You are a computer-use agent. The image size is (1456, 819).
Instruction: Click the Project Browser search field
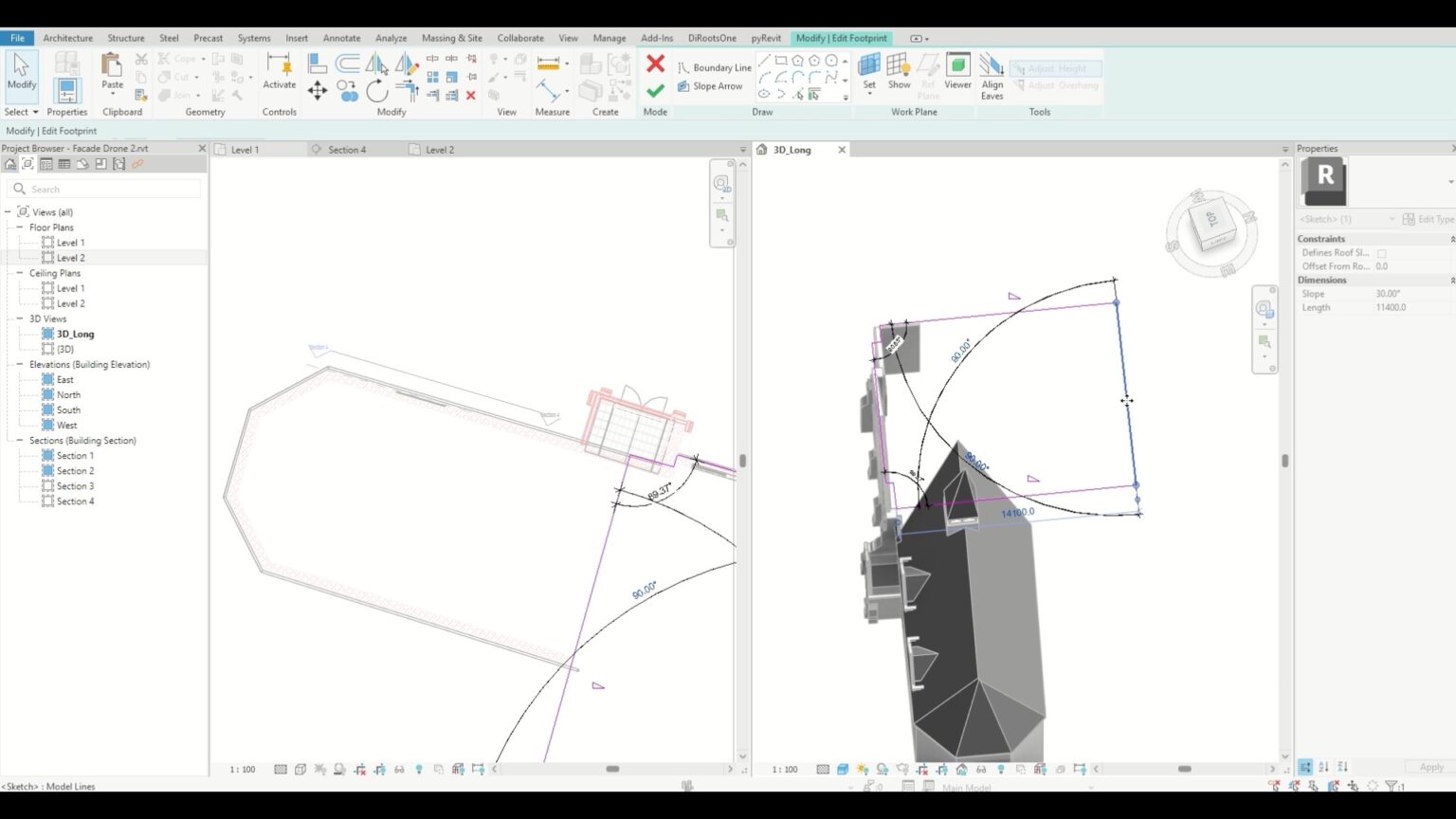point(104,189)
